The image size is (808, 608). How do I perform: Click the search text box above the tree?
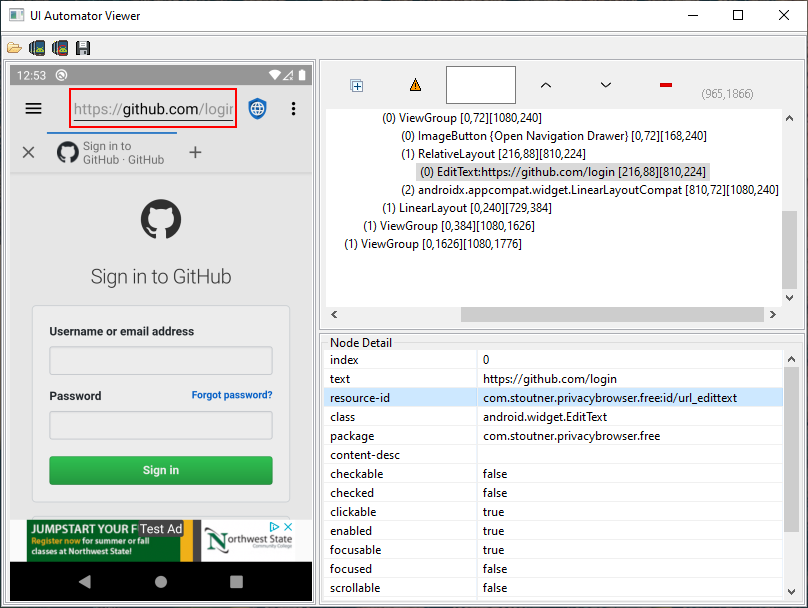coord(481,85)
